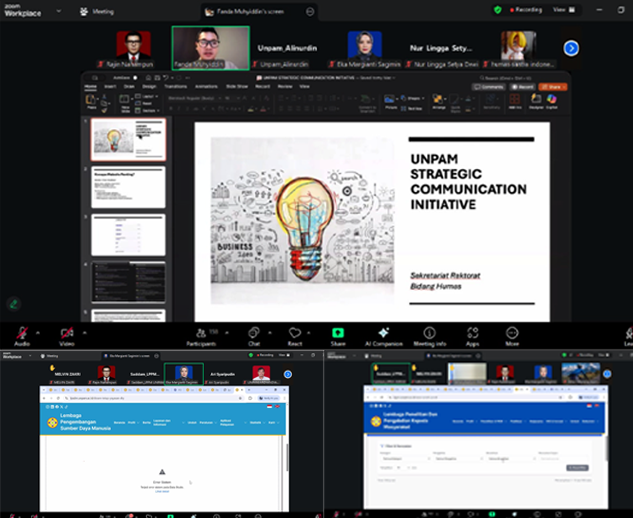Click the LPSDM browser address bar
Screen dimensions: 633x518
[x=153, y=398]
